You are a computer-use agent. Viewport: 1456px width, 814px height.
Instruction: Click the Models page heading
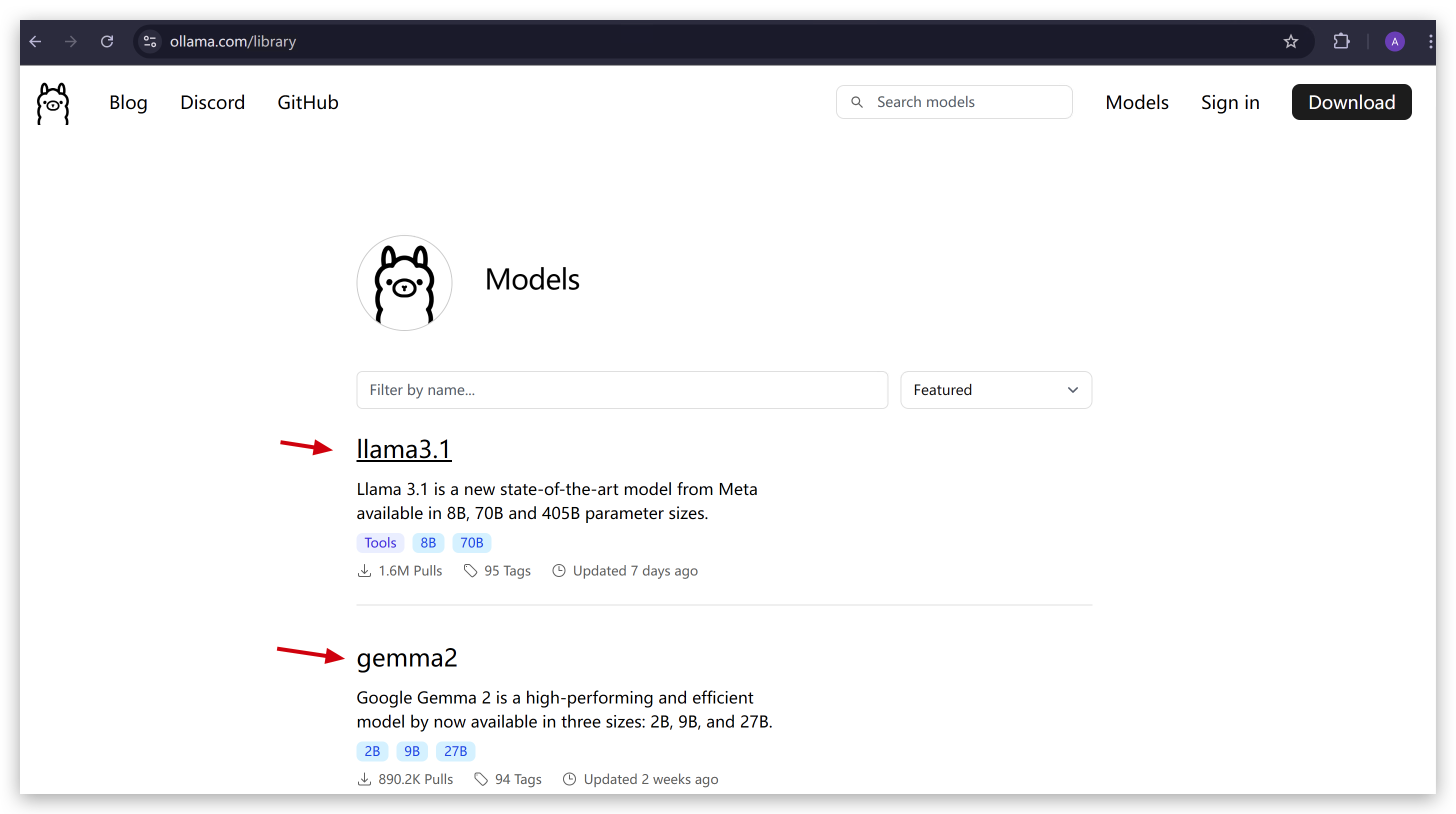tap(532, 279)
